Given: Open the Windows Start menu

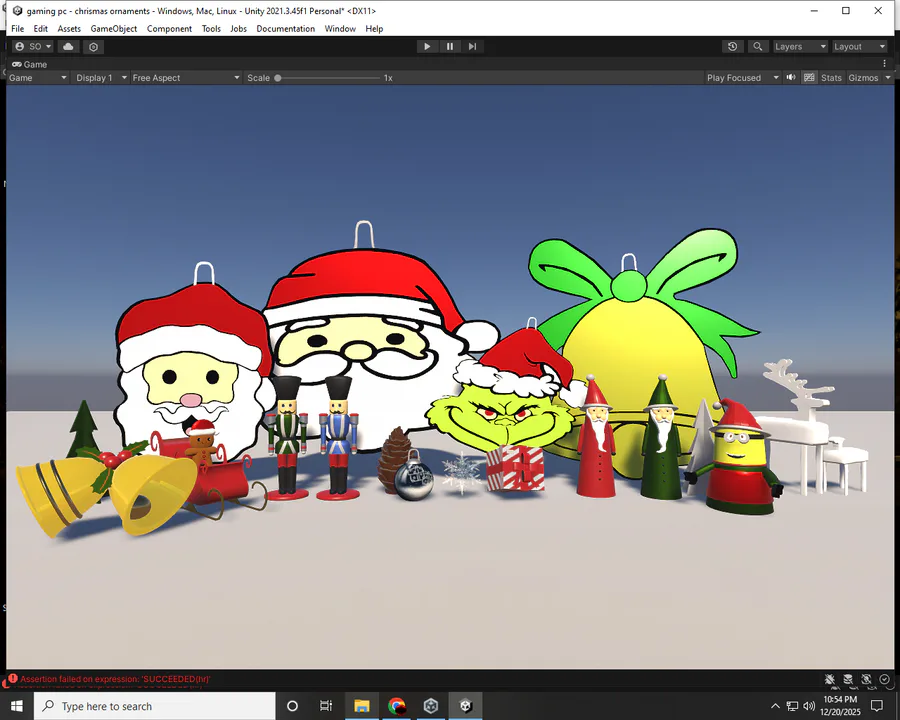Looking at the screenshot, I should pos(17,706).
